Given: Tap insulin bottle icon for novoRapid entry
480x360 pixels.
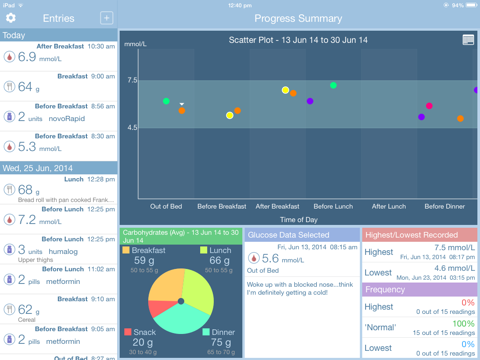Looking at the screenshot, I should [10, 117].
